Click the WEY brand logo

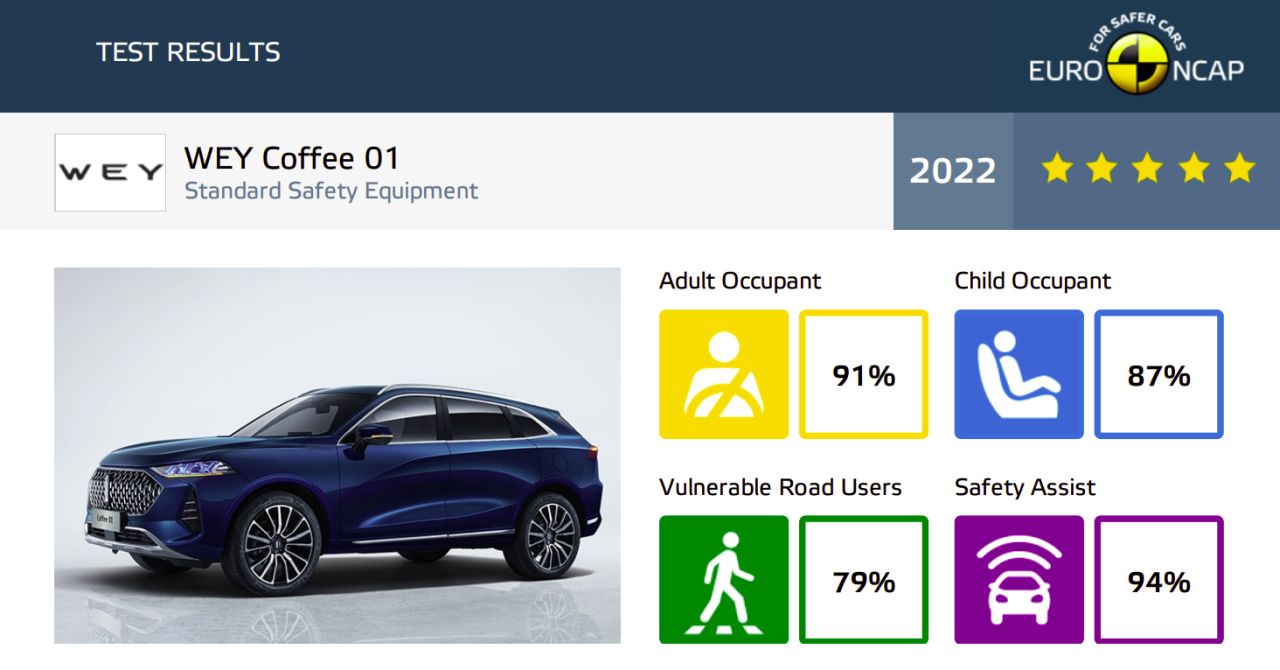coord(110,172)
